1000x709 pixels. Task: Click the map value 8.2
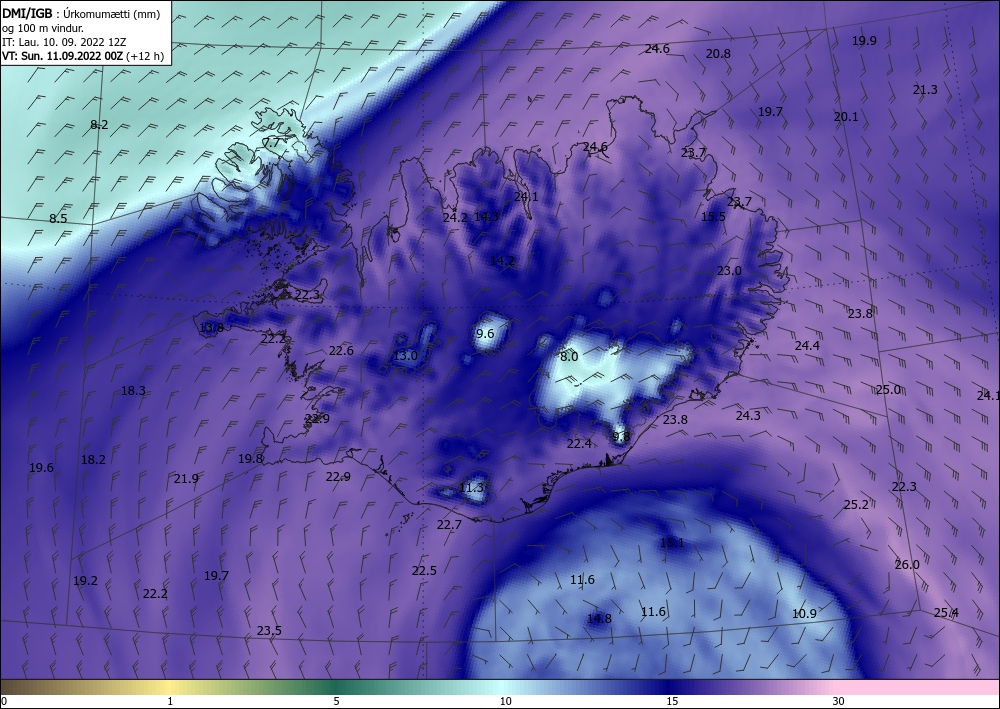pos(99,125)
